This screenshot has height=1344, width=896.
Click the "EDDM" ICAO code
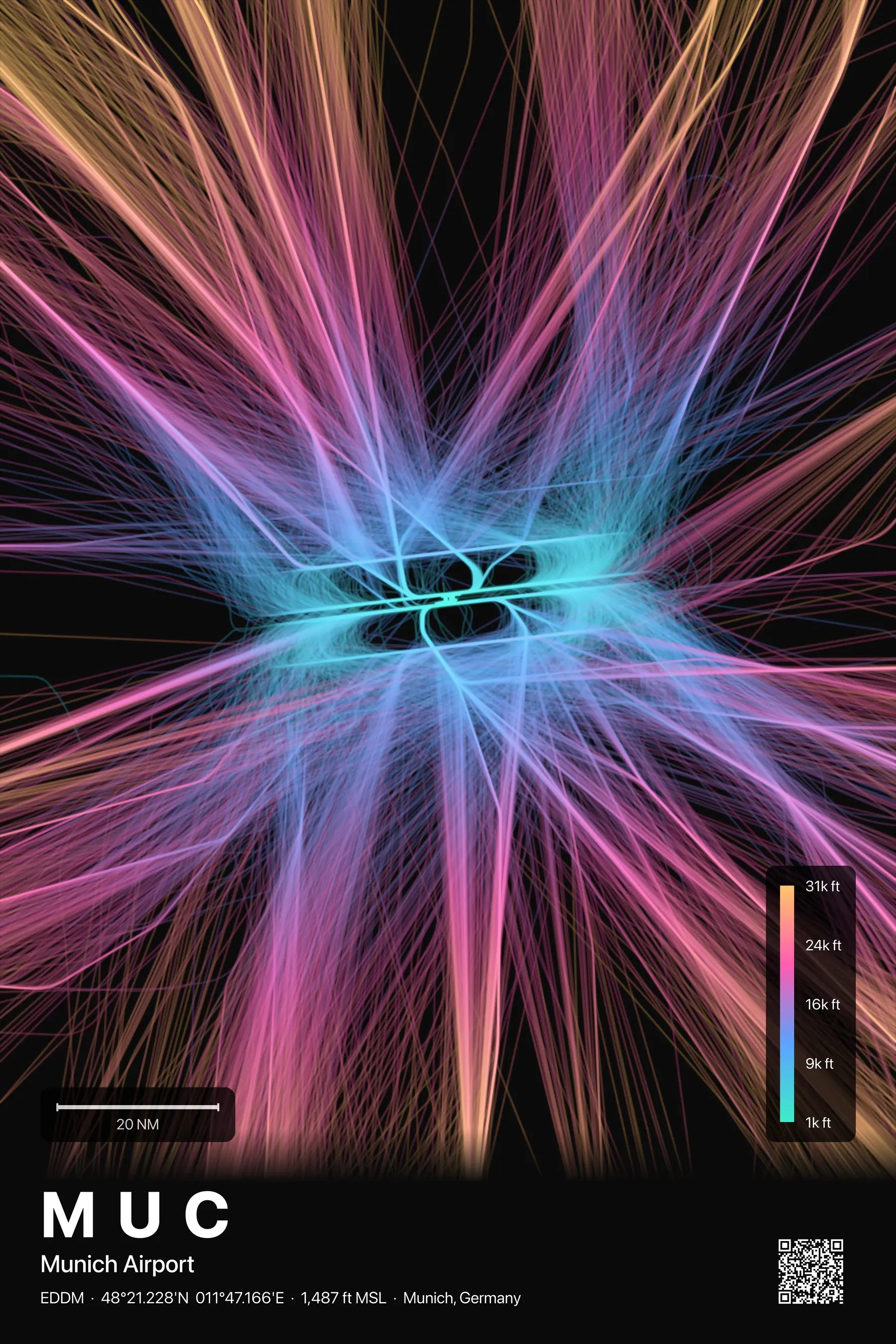coord(62,1298)
